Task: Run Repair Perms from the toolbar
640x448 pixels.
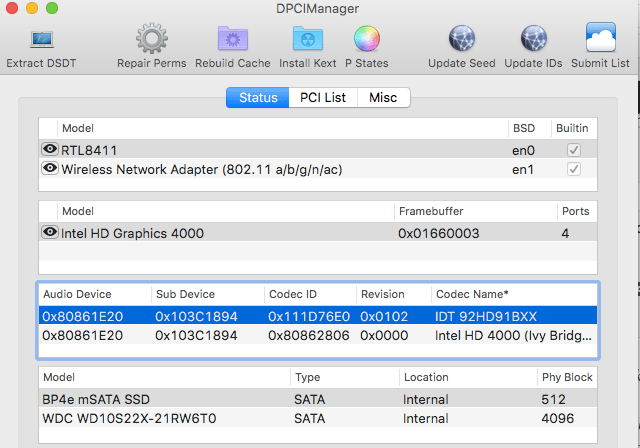Action: point(152,40)
